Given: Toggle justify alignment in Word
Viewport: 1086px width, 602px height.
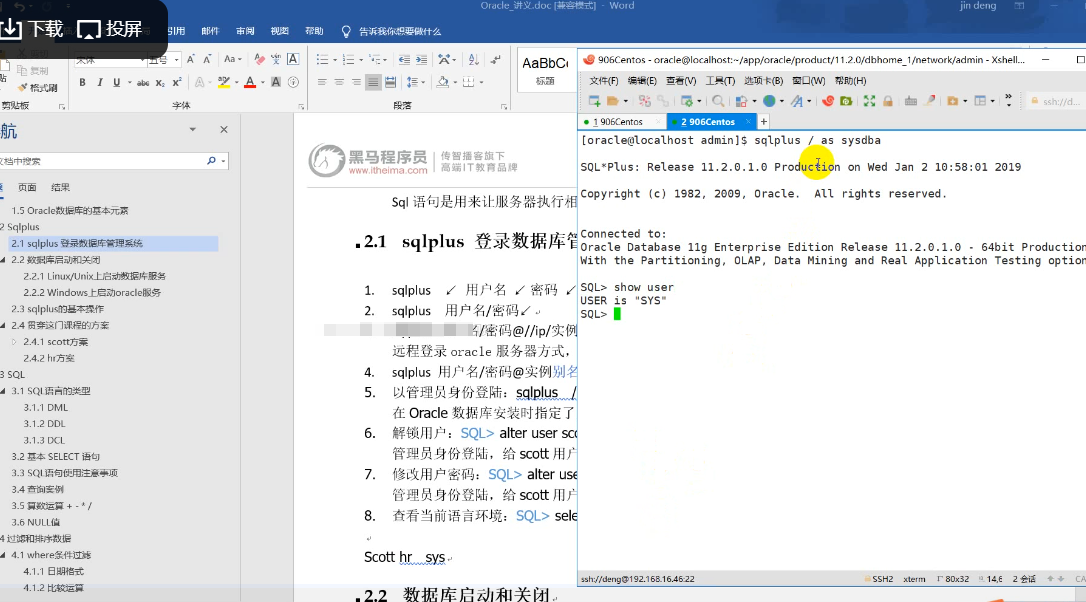Looking at the screenshot, I should pyautogui.click(x=373, y=82).
